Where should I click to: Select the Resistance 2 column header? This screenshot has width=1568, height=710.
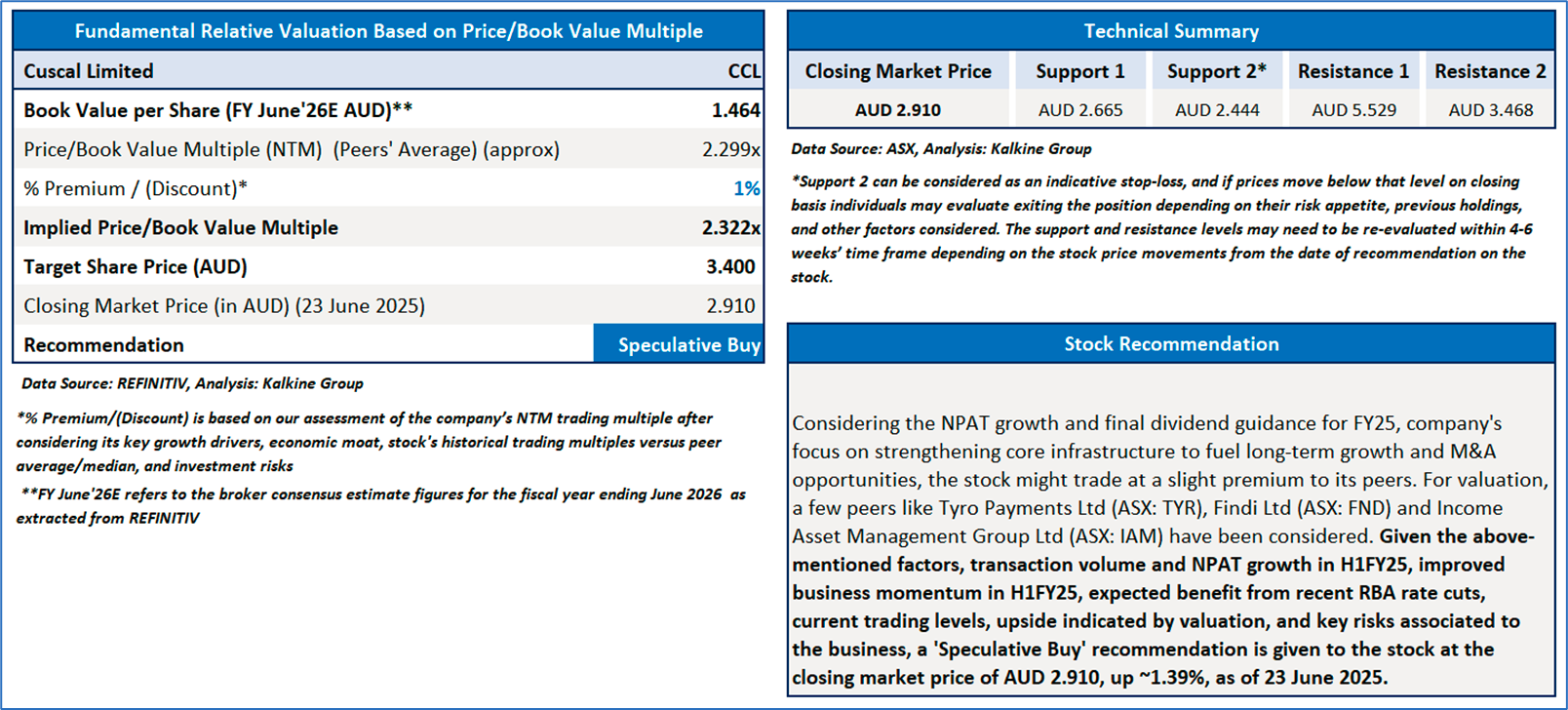pyautogui.click(x=1490, y=71)
